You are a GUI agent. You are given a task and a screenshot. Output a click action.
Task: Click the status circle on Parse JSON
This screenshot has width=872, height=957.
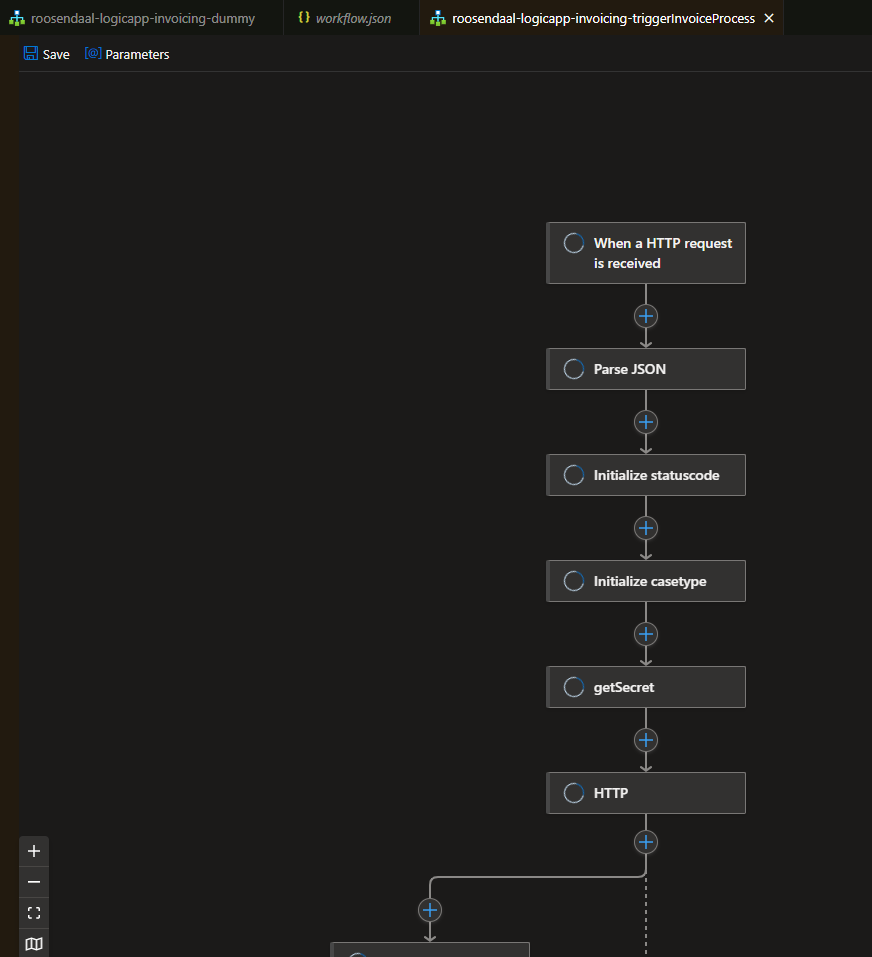(573, 368)
